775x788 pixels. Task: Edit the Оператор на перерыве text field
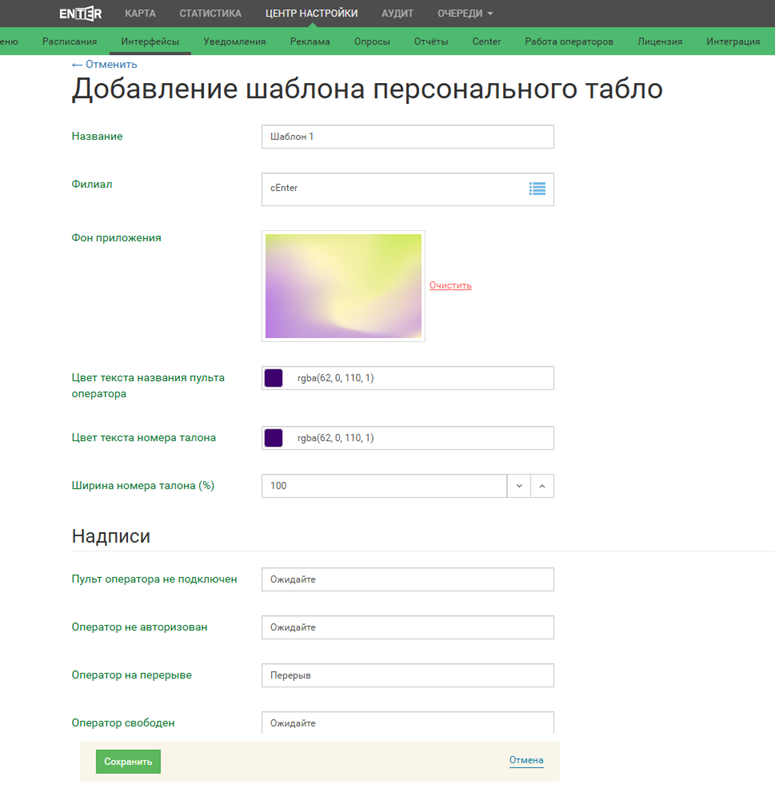407,675
